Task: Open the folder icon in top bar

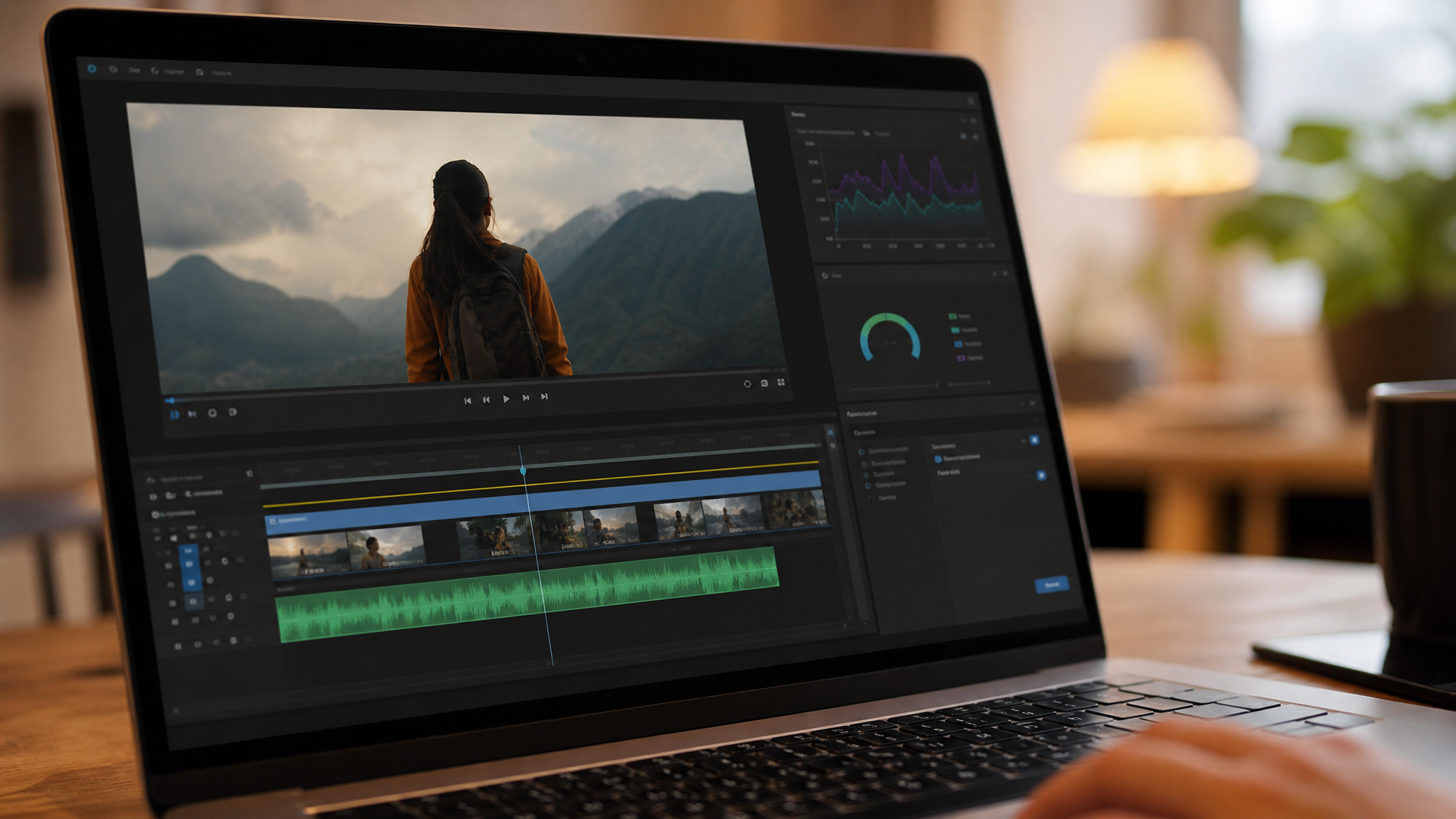Action: click(x=114, y=70)
